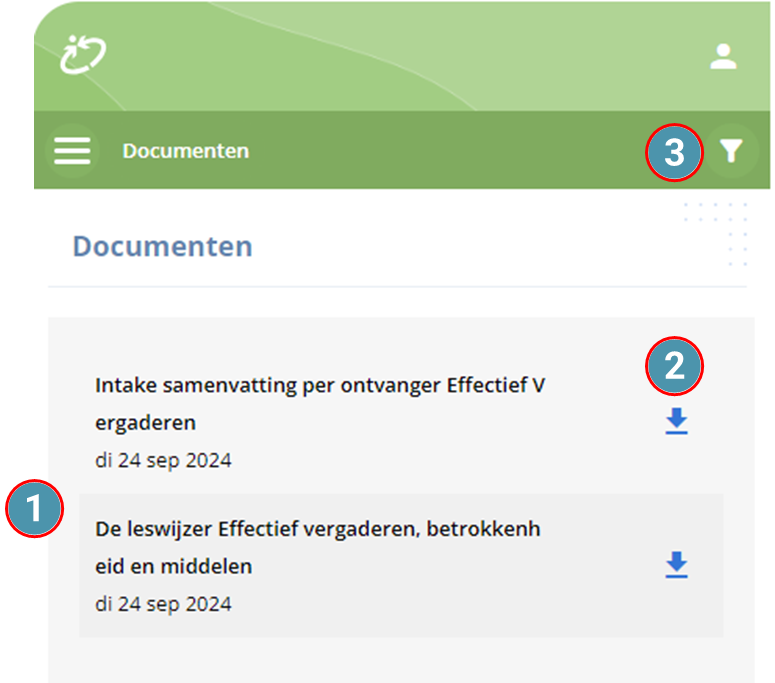The image size is (775, 683).
Task: Click the date under De leswijzer
Action: pos(163,604)
